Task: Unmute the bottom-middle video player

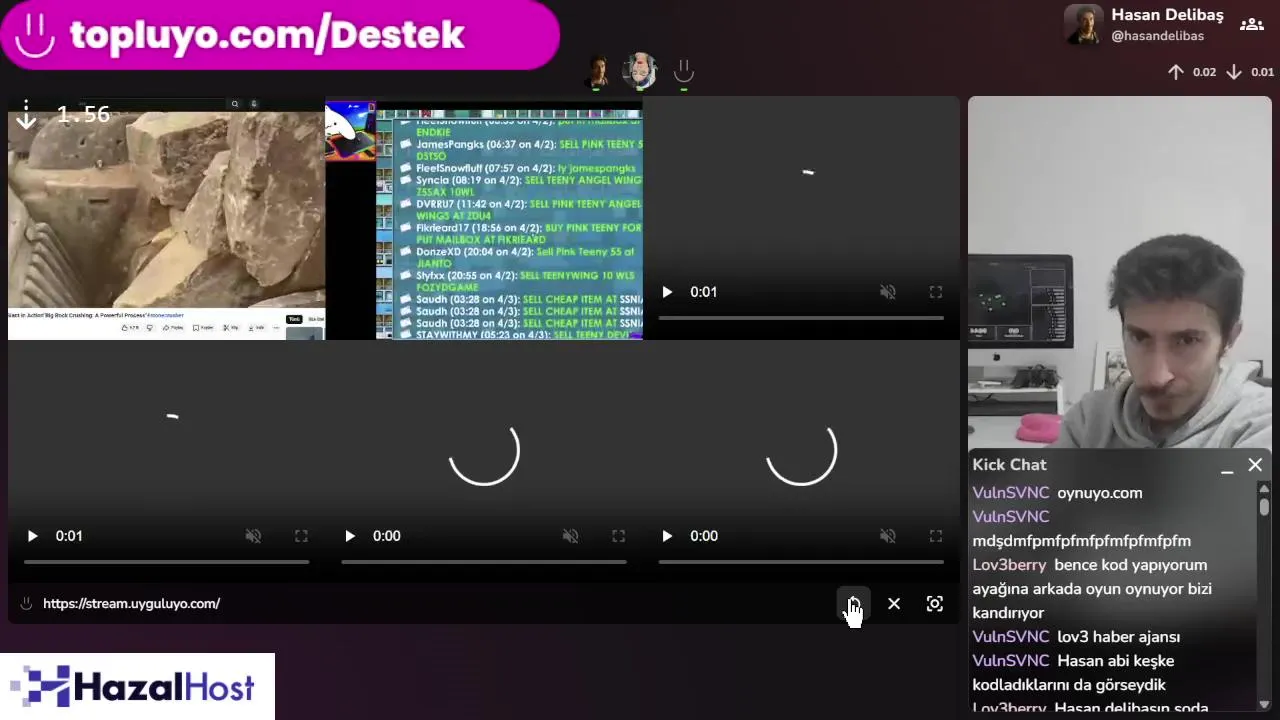Action: (x=570, y=536)
